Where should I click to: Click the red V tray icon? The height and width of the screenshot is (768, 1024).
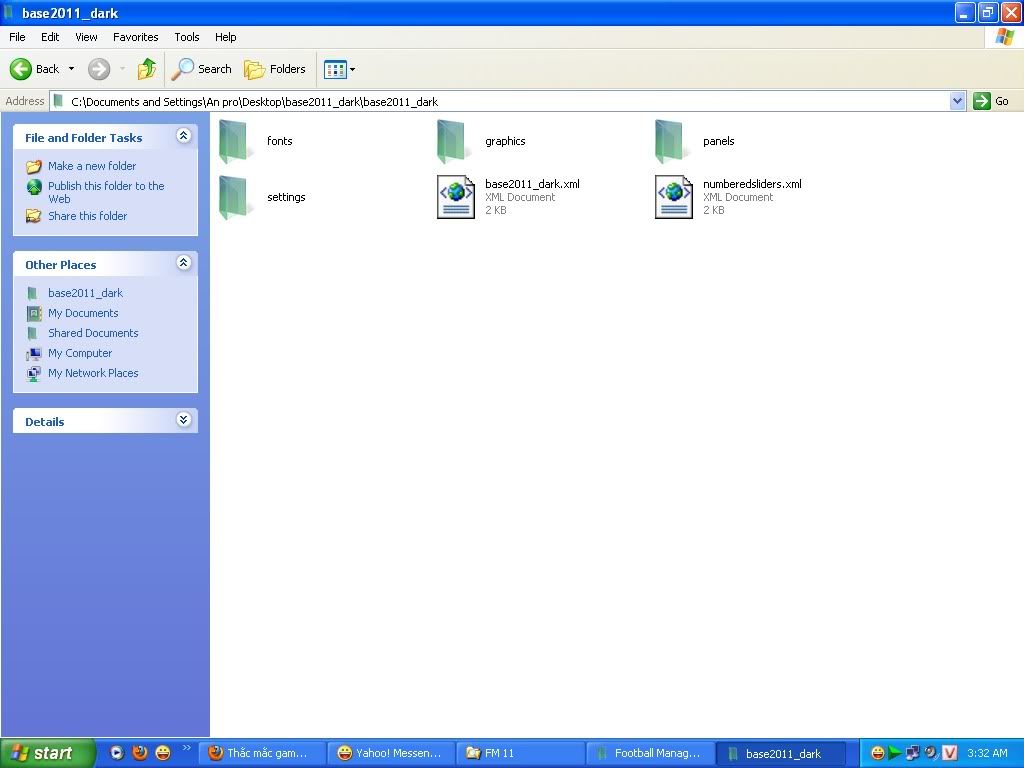(x=950, y=753)
